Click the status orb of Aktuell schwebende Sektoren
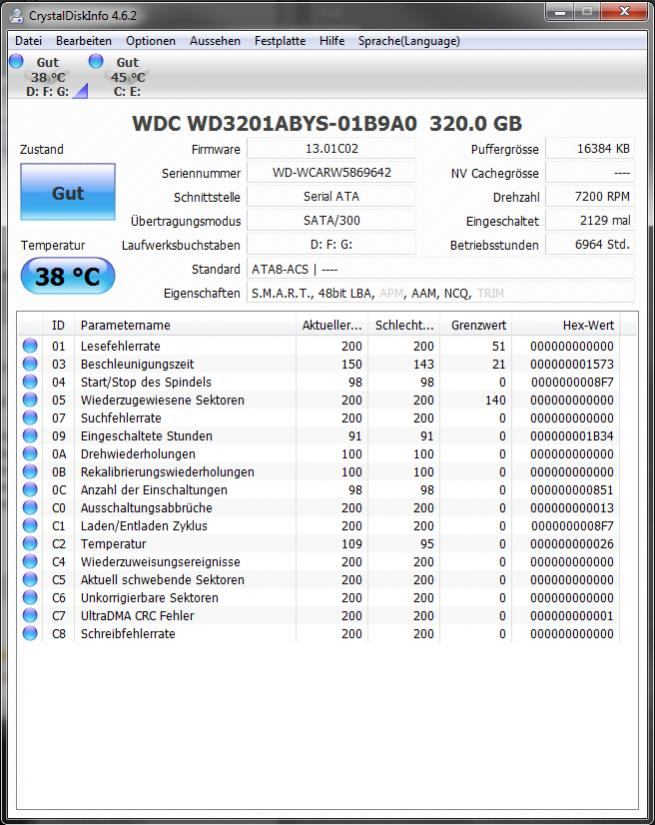 click(x=30, y=579)
